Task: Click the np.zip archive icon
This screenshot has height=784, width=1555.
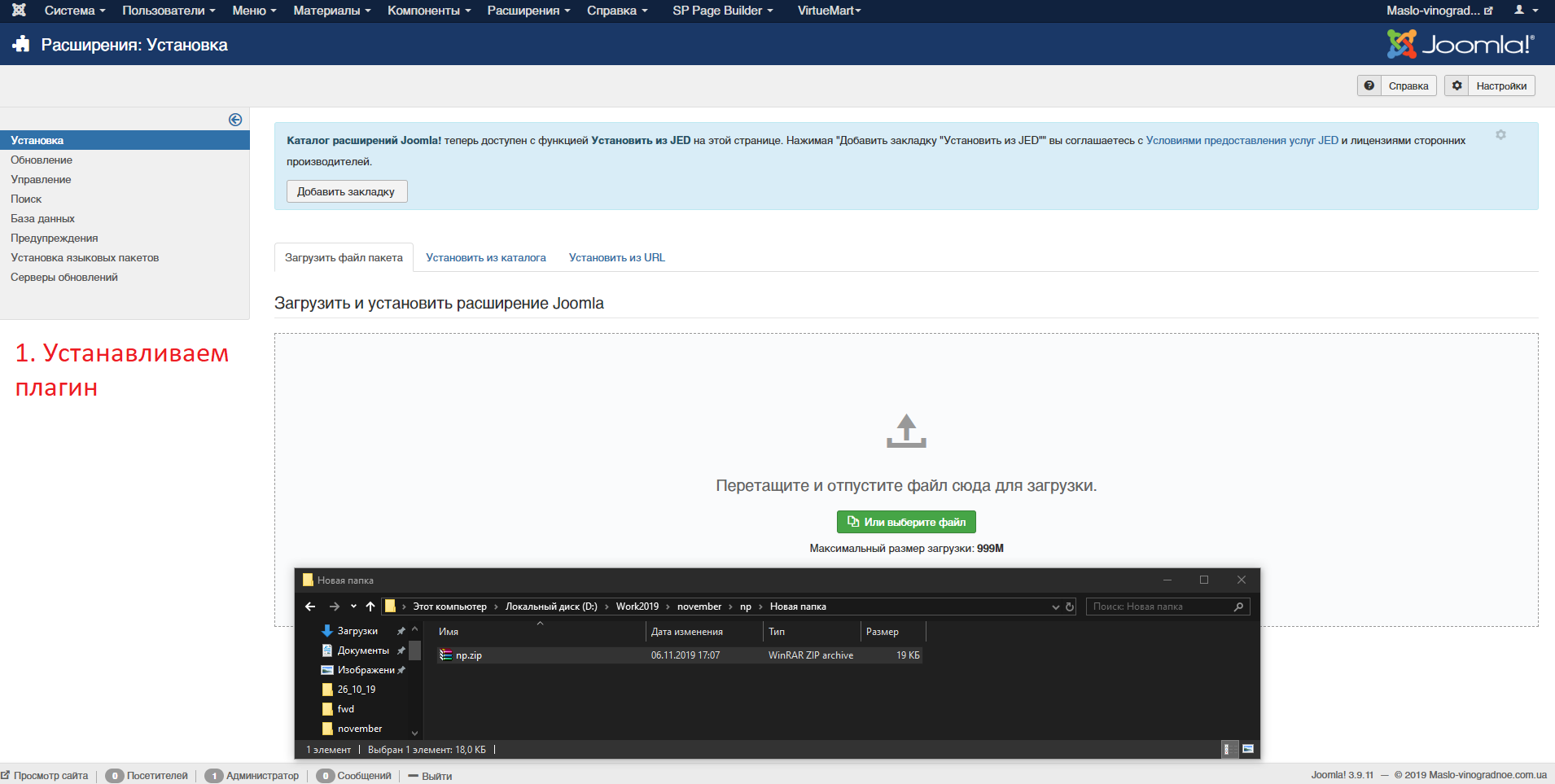Action: tap(446, 655)
